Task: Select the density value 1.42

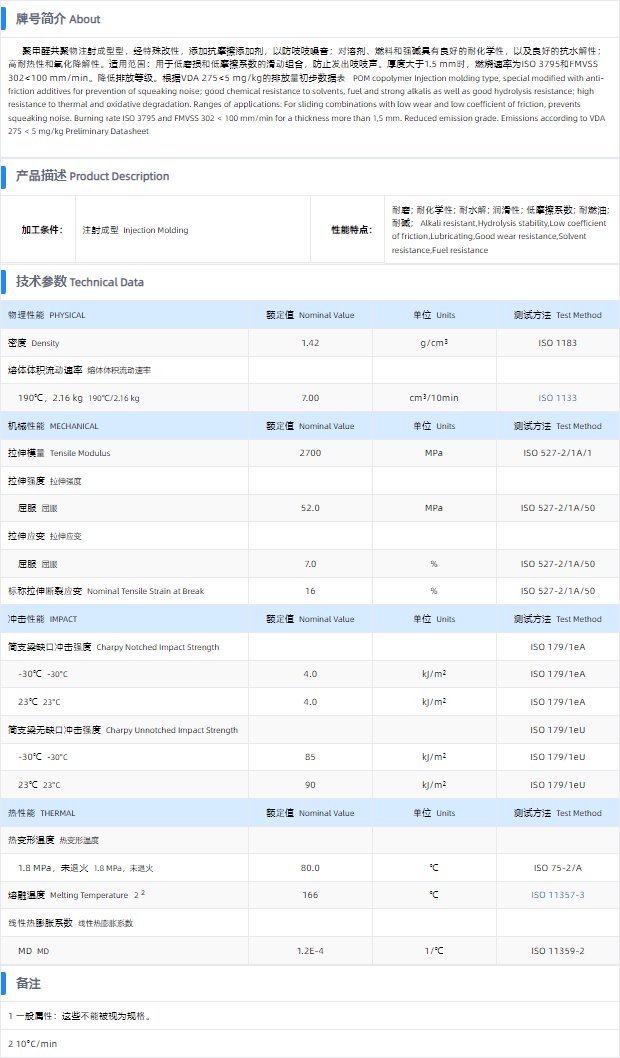Action: 310,343
